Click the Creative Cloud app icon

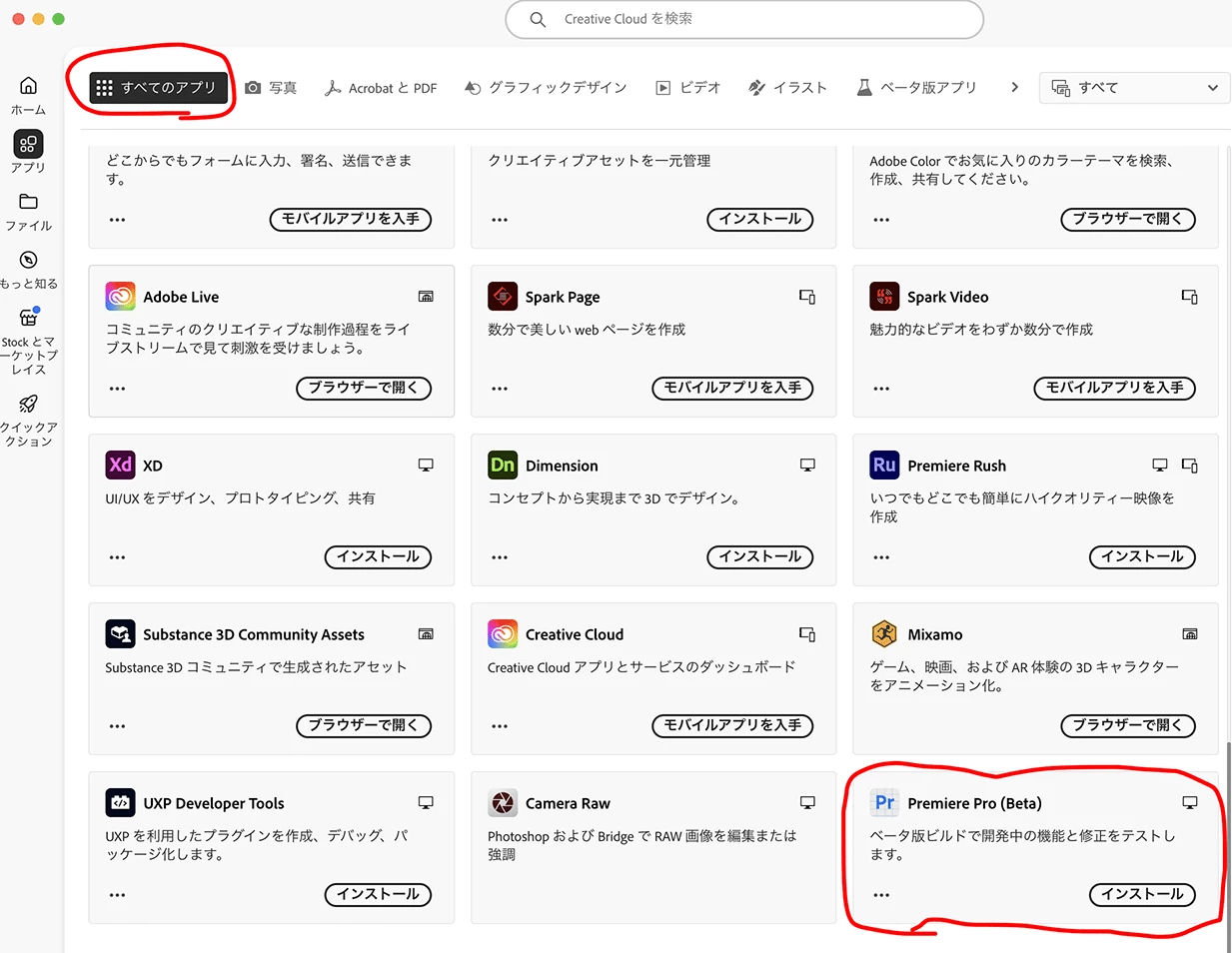coord(503,634)
